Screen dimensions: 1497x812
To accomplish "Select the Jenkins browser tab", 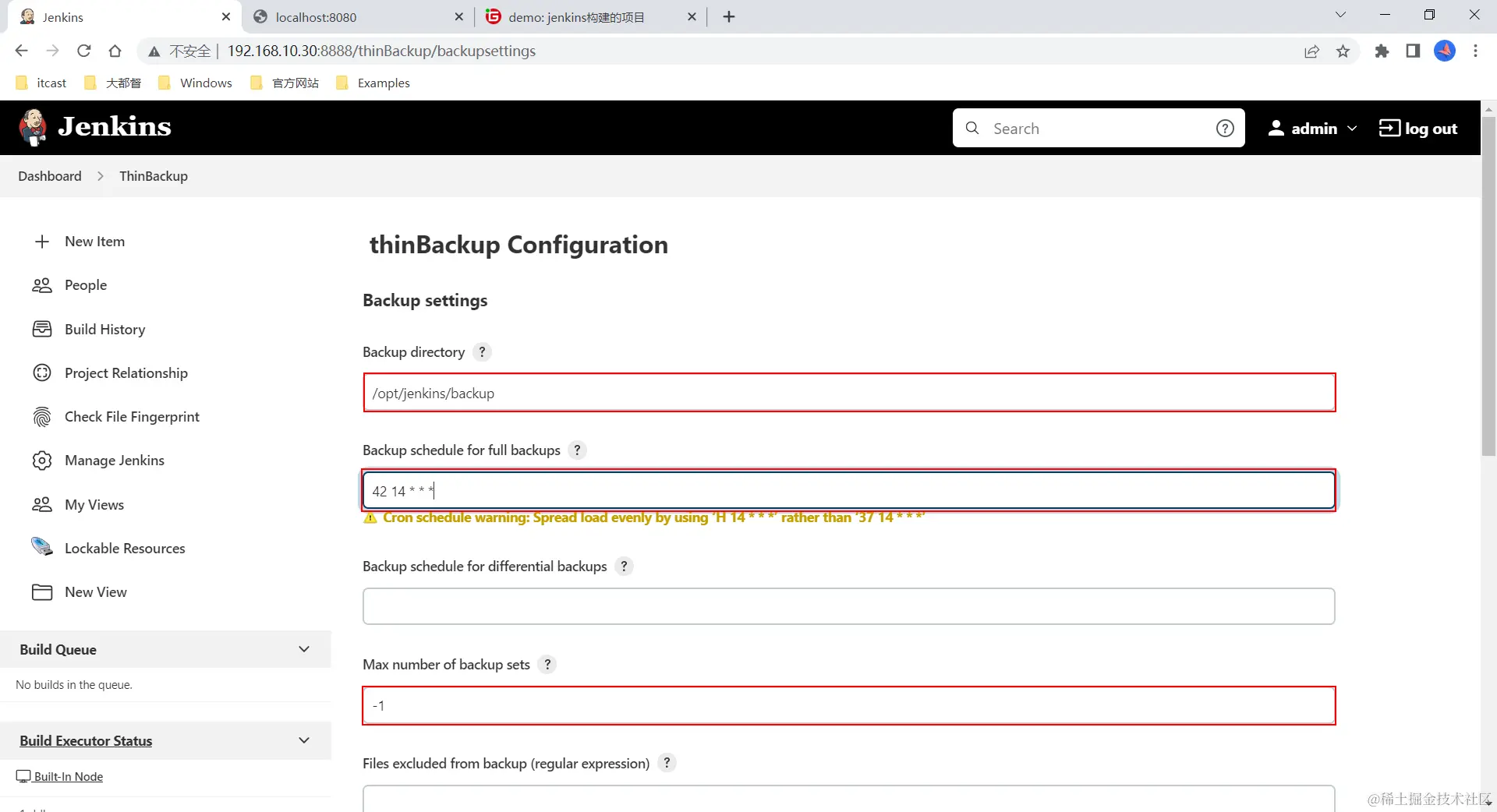I will [x=125, y=17].
